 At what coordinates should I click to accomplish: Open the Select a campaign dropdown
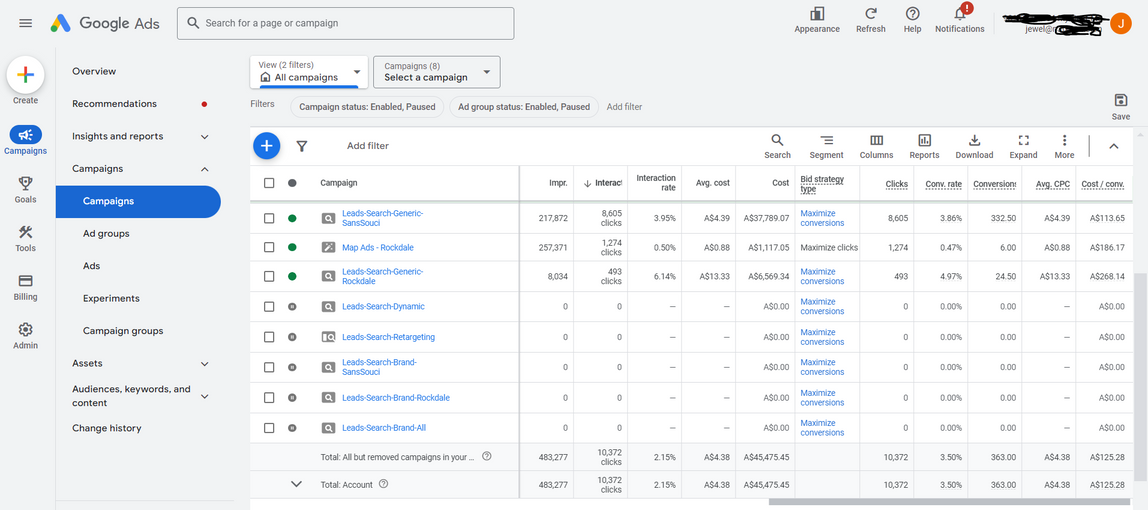coord(436,72)
